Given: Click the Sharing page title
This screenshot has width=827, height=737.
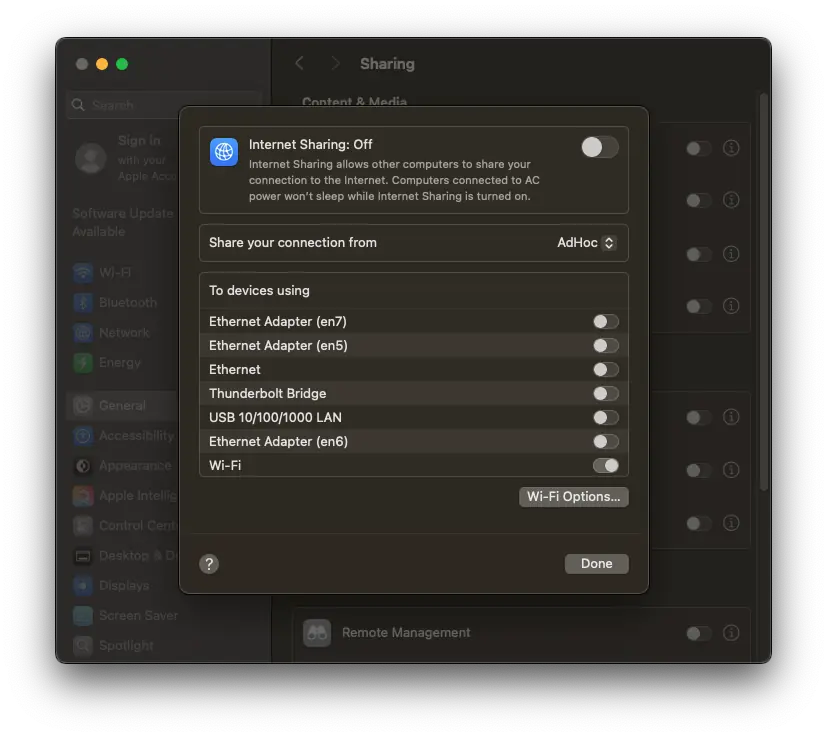Looking at the screenshot, I should click(387, 64).
